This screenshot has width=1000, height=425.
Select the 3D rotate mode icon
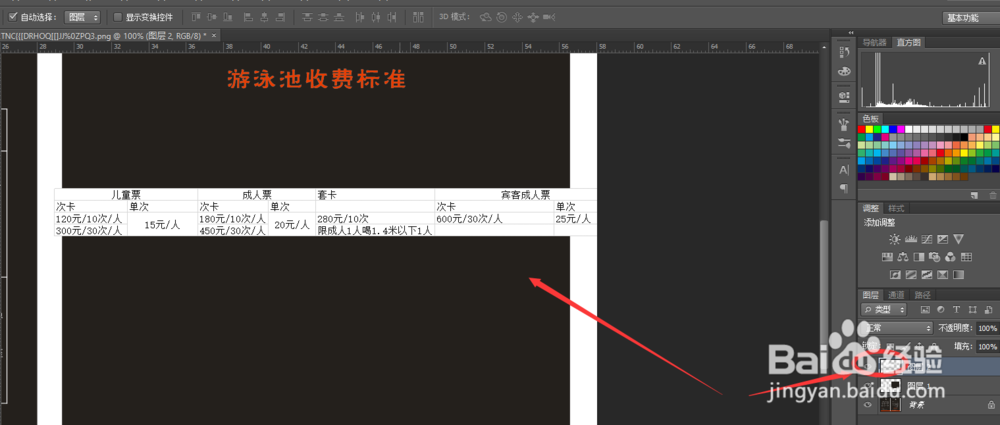[485, 17]
